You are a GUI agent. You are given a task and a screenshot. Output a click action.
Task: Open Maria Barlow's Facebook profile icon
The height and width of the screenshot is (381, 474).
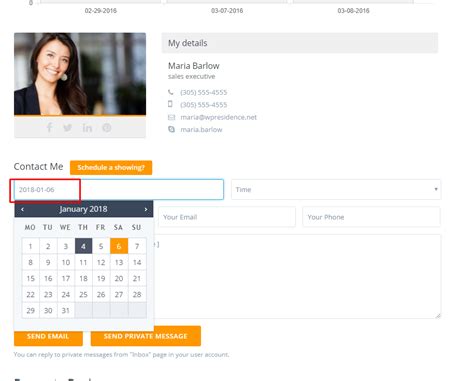pyautogui.click(x=49, y=127)
